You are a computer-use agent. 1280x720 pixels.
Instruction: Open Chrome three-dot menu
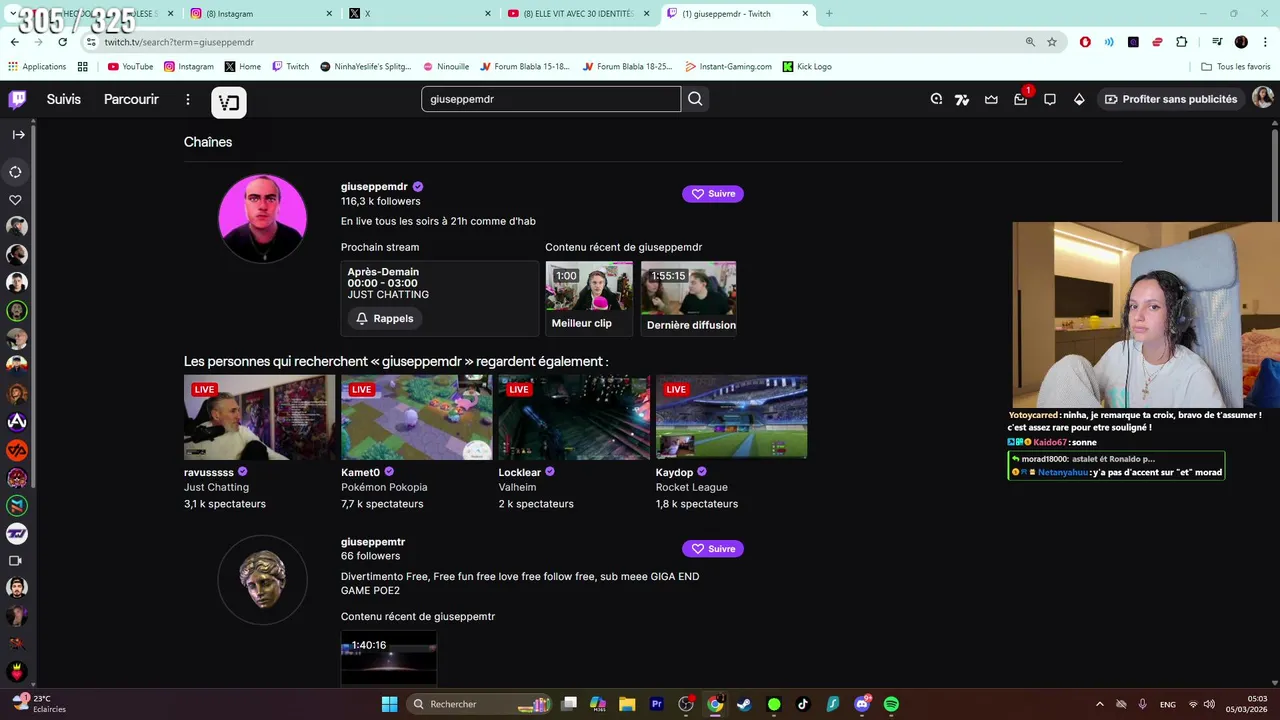point(1264,42)
